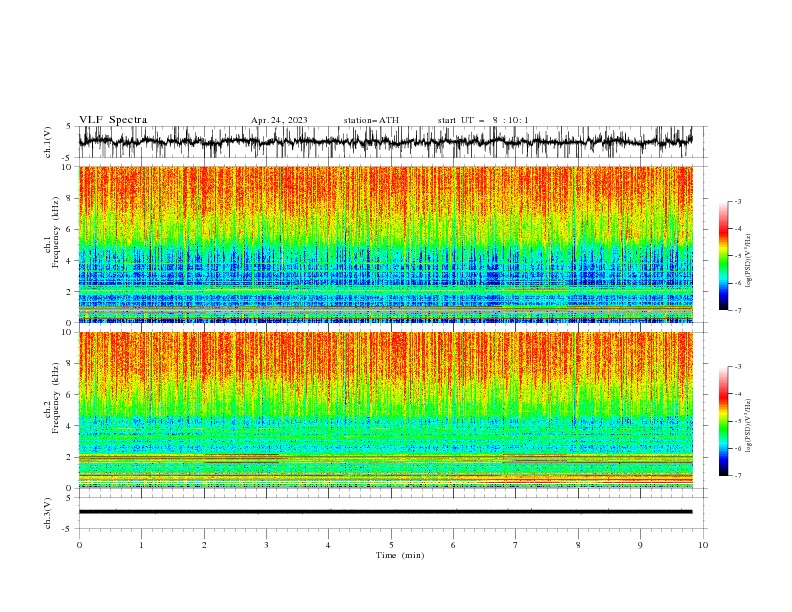Click the "-7" value on ch.2 color scale
Screen dimensions: 792x612
tap(737, 476)
